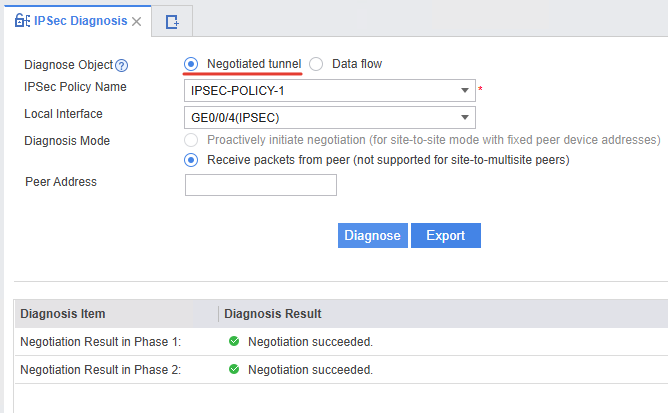Image resolution: width=668 pixels, height=413 pixels.
Task: Click the Diagnosis Result column header
Action: coord(273,314)
